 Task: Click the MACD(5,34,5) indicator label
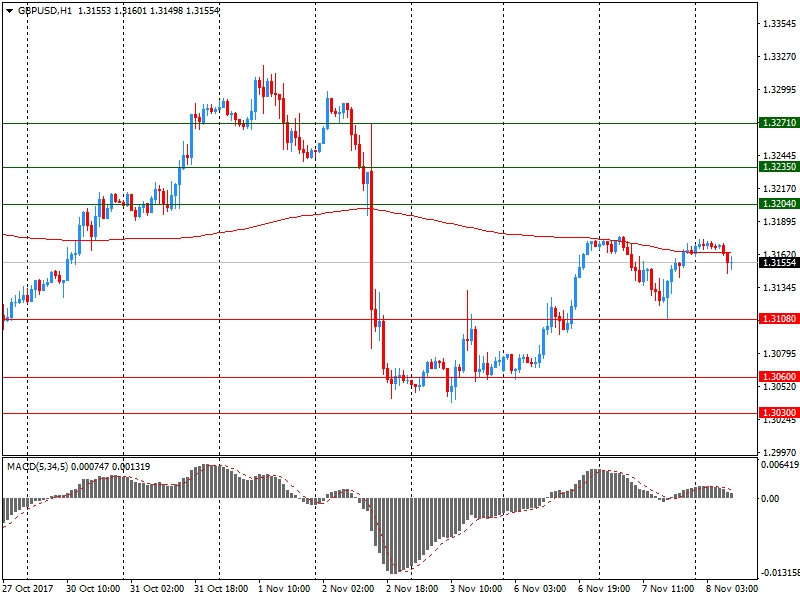[x=37, y=467]
